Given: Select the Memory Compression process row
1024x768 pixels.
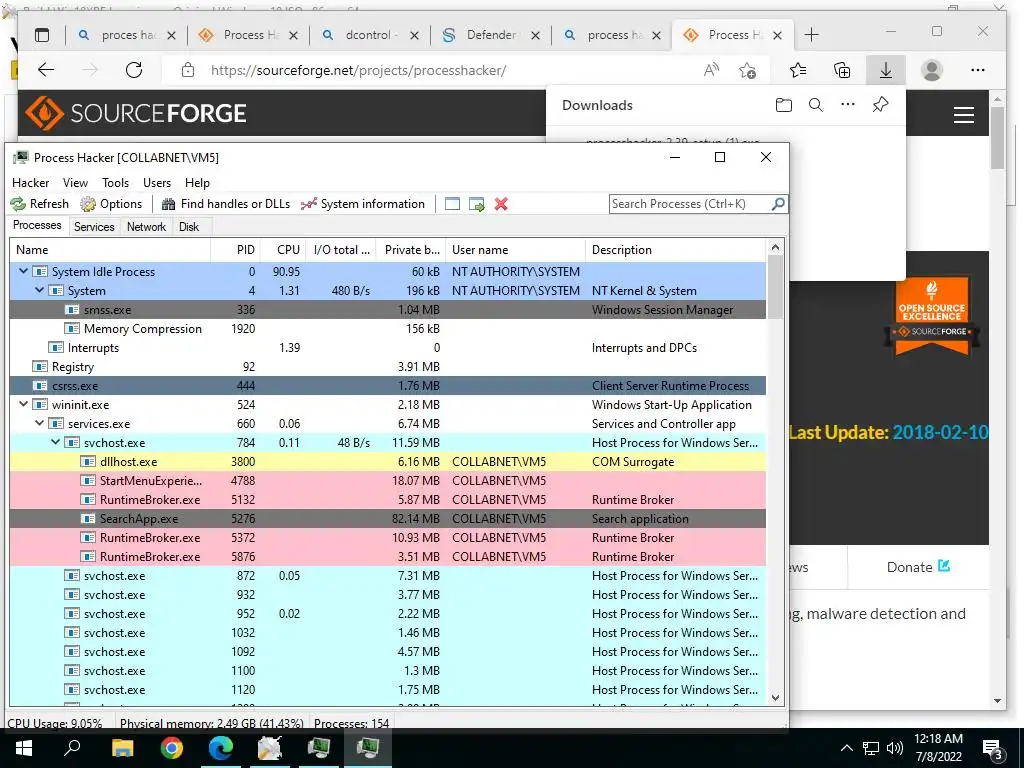Looking at the screenshot, I should (x=388, y=328).
